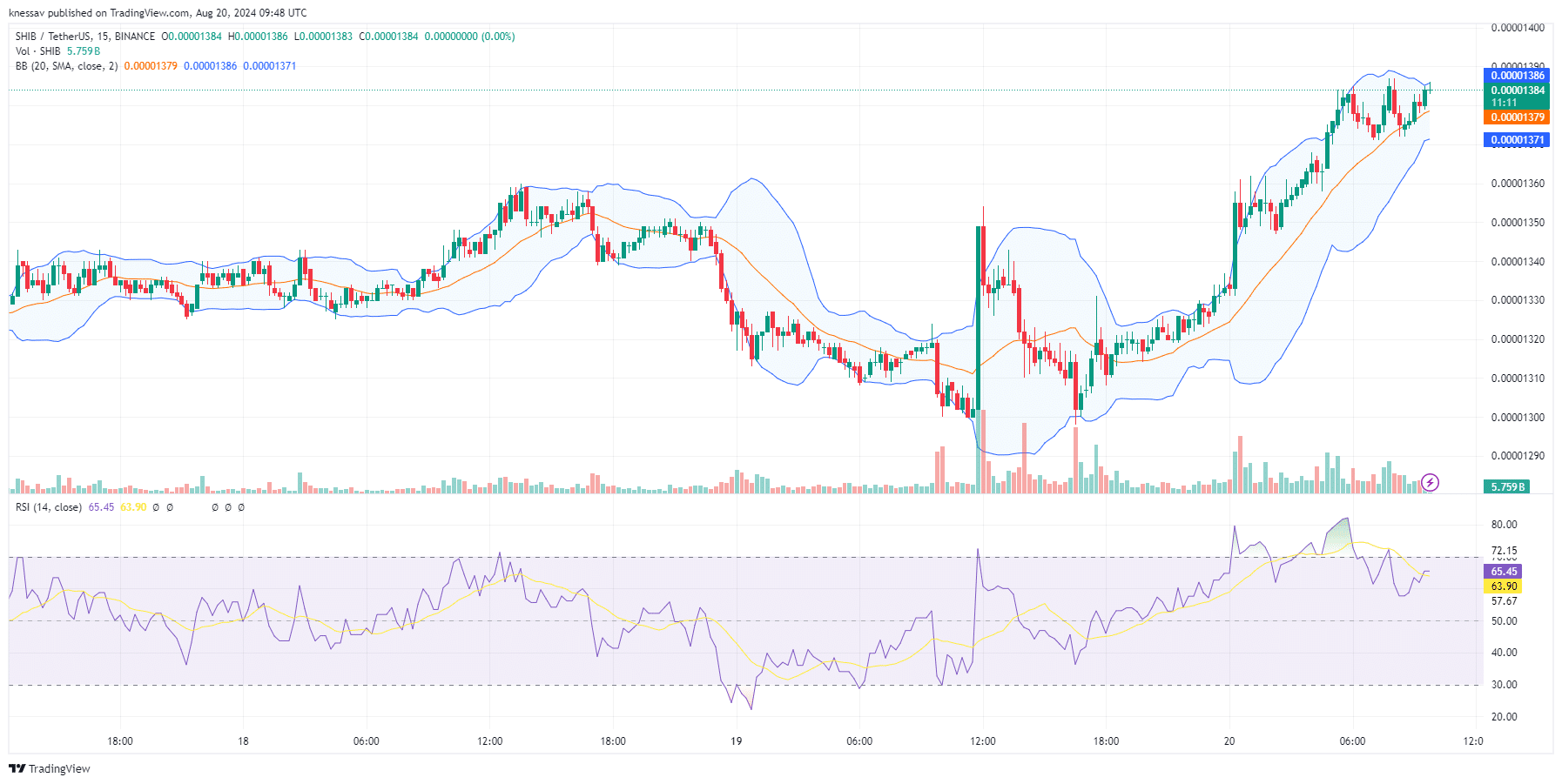Select the BB (20, SMA, close, 2) legend
This screenshot has width=1562, height=784.
(x=66, y=66)
